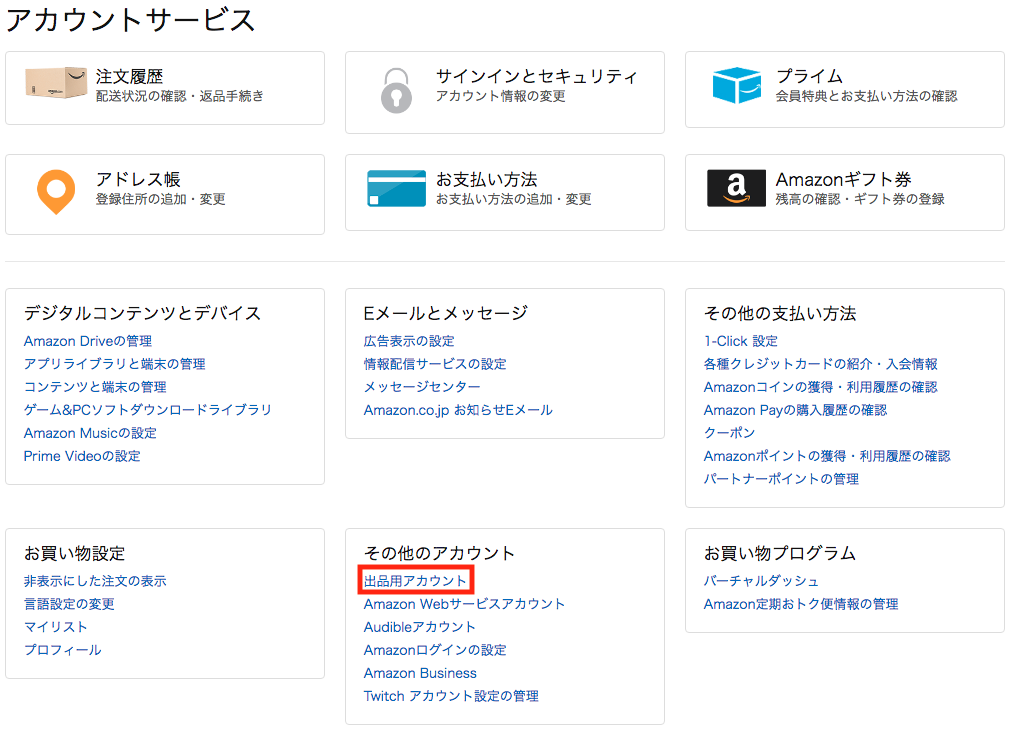The width and height of the screenshot is (1016, 730).
Task: Open 出品用アカウント seller account link
Action: 415,581
